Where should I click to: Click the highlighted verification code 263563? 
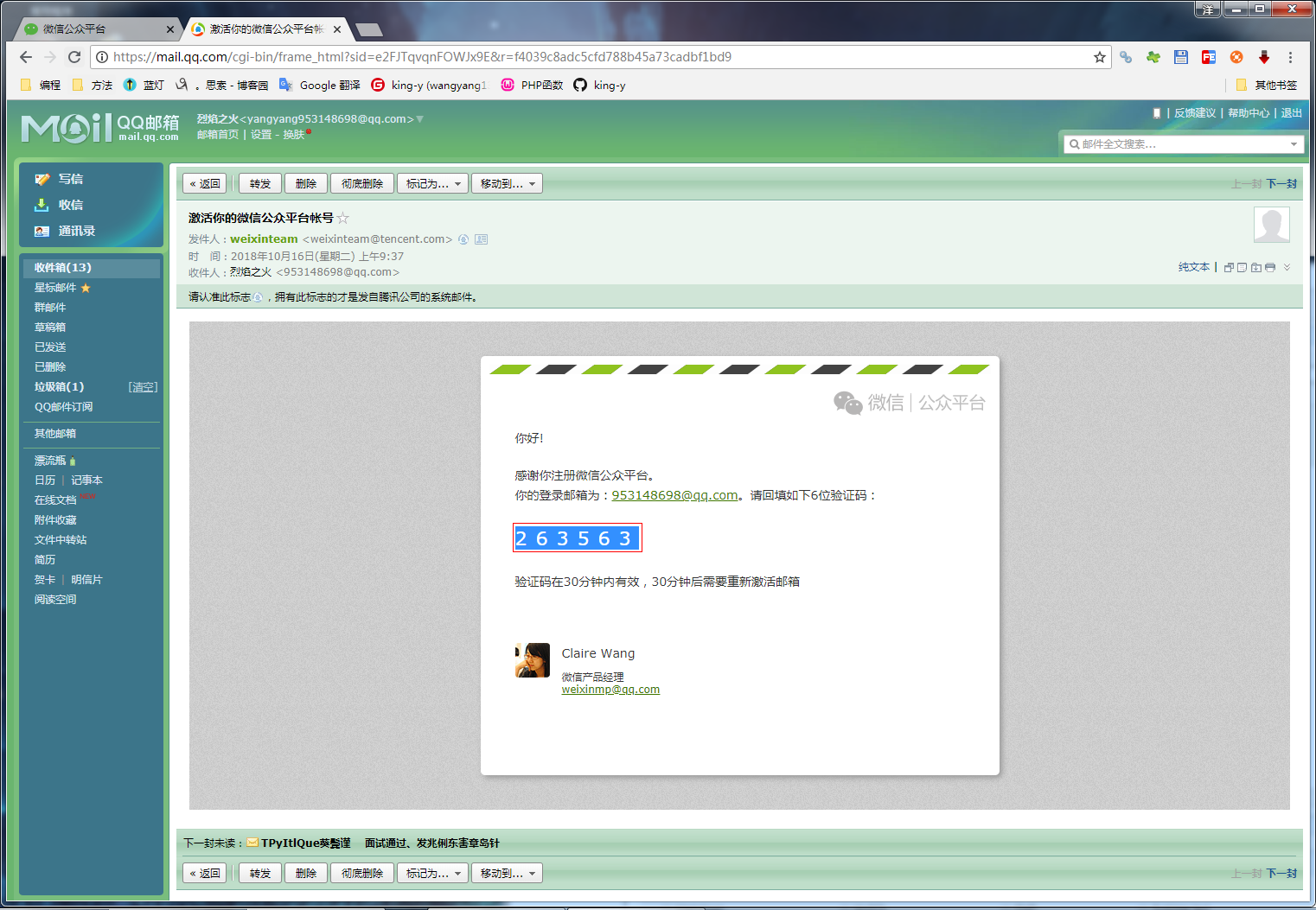pos(577,538)
